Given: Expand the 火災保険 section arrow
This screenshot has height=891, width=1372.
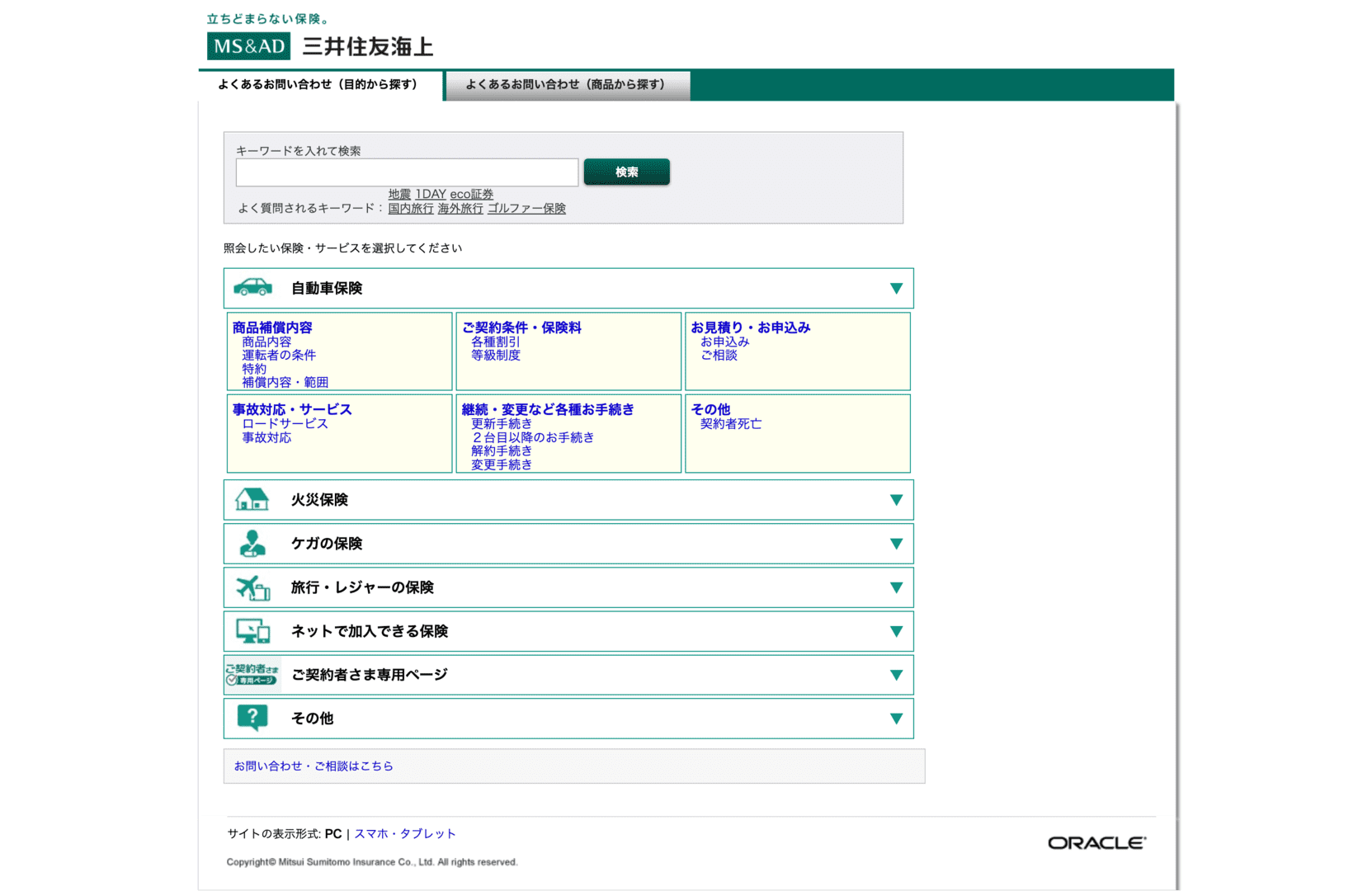Looking at the screenshot, I should pyautogui.click(x=896, y=500).
